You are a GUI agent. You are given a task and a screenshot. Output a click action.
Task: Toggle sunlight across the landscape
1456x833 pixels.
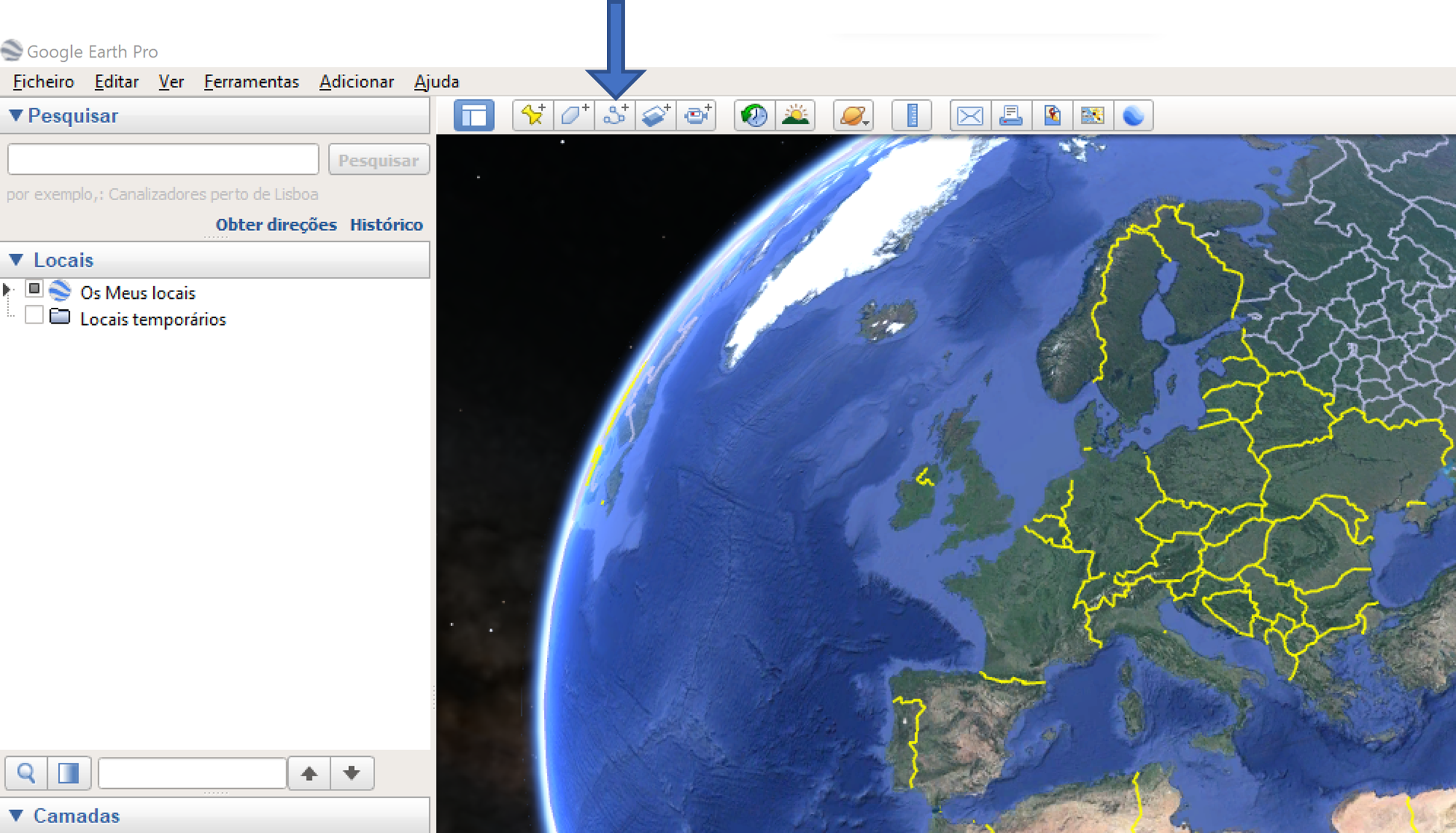(795, 116)
